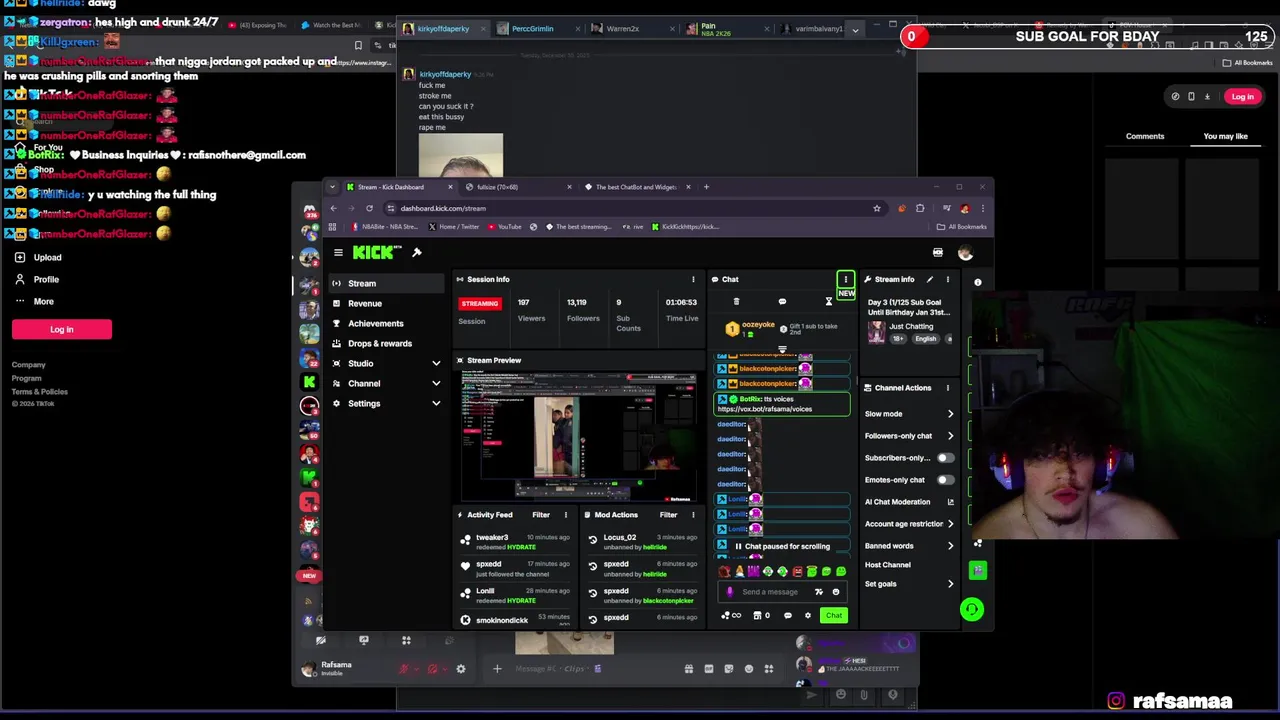This screenshot has height=720, width=1280.
Task: Reload the Kick dashboard page
Action: tap(369, 208)
